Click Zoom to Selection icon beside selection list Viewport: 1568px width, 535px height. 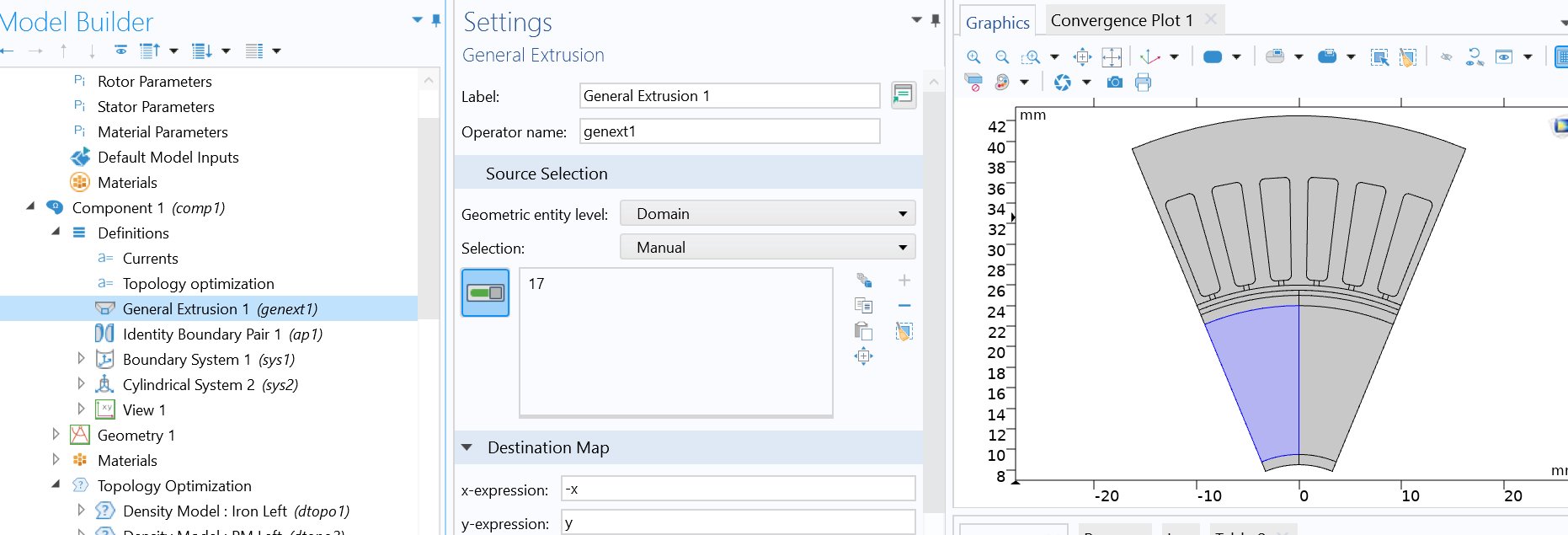tap(863, 356)
